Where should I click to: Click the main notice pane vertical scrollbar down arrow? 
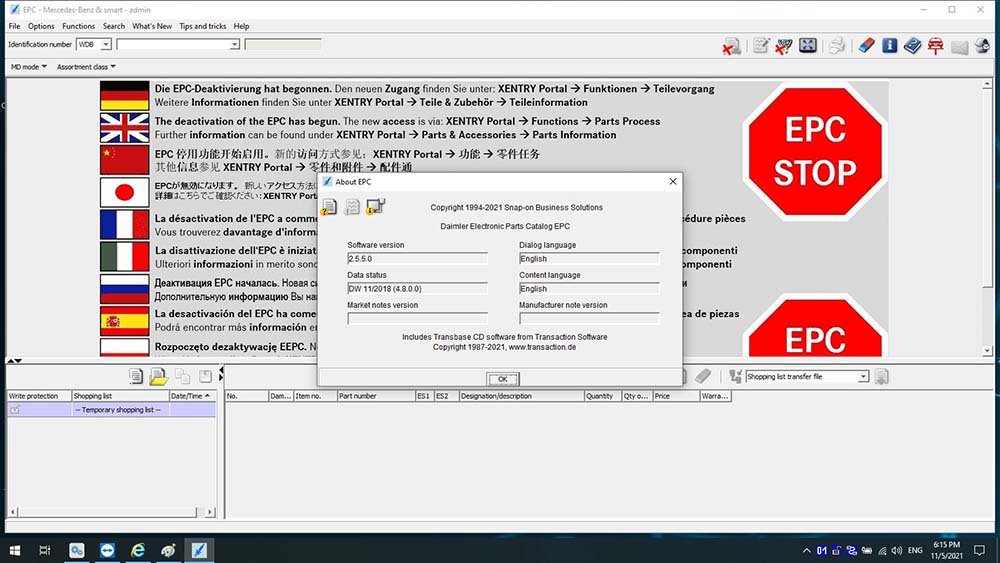(987, 351)
